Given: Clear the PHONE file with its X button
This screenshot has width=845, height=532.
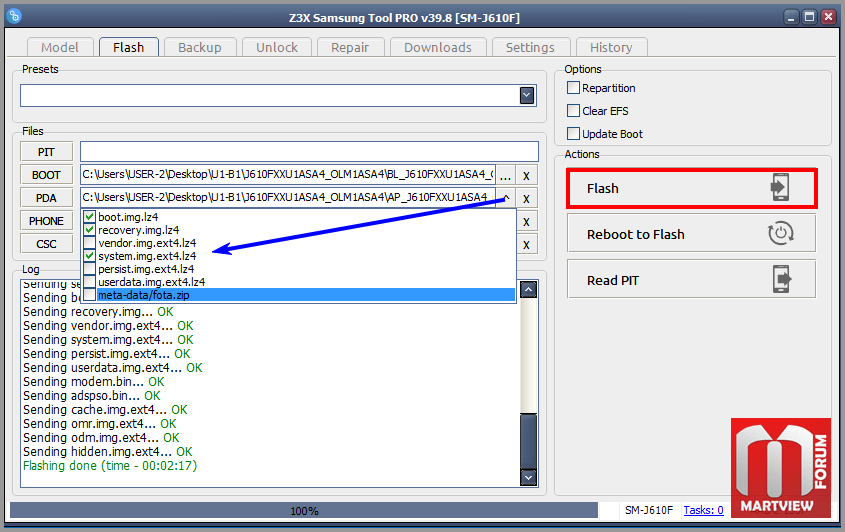Looking at the screenshot, I should pos(527,222).
